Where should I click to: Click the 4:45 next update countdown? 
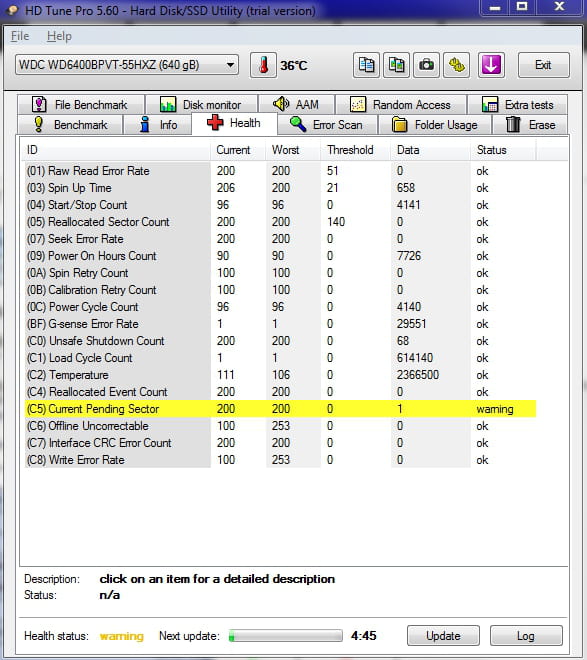(364, 636)
